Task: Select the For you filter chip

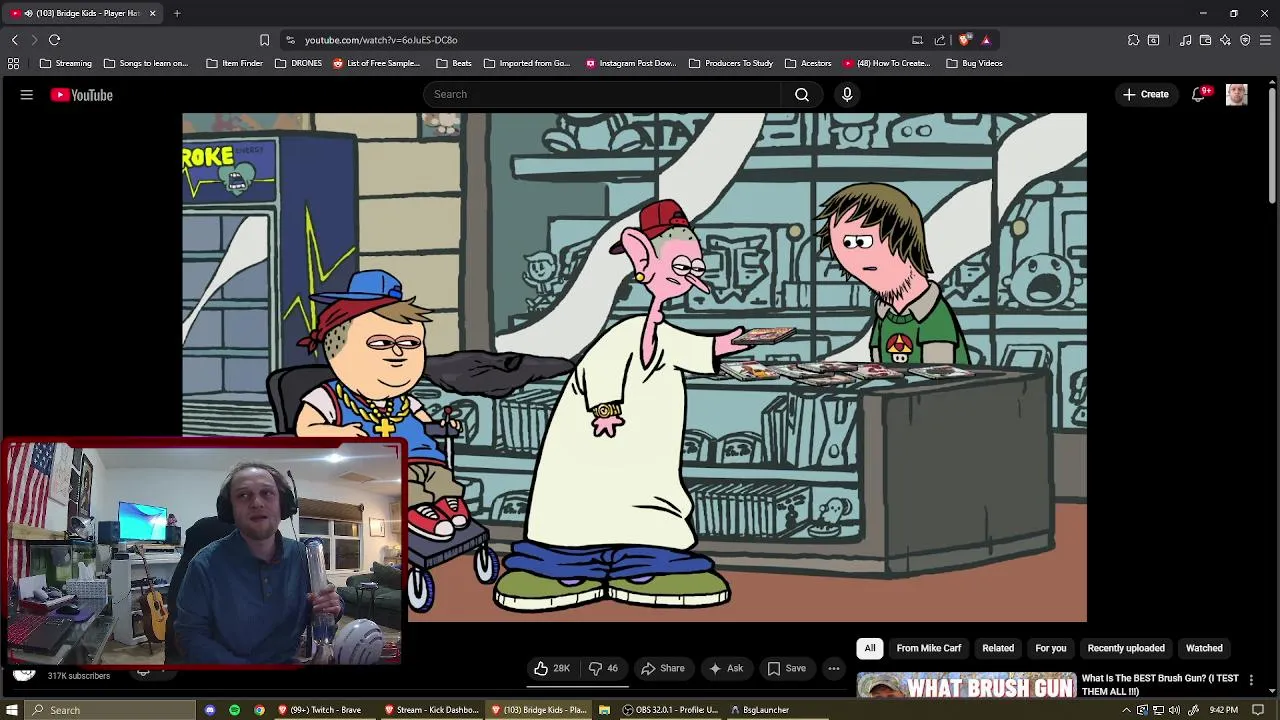Action: [x=1051, y=648]
